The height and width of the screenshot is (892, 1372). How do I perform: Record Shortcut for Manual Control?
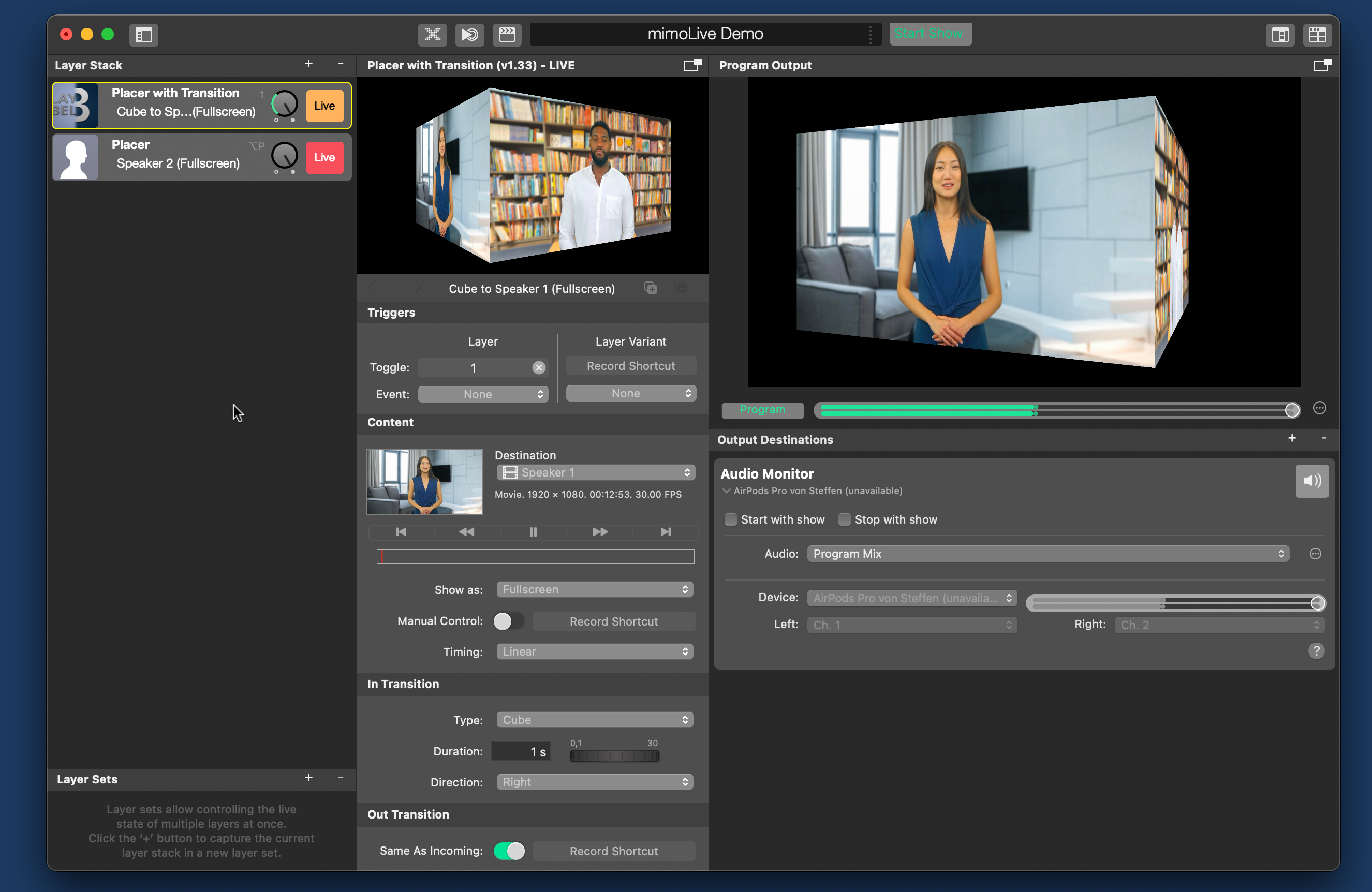pyautogui.click(x=613, y=621)
